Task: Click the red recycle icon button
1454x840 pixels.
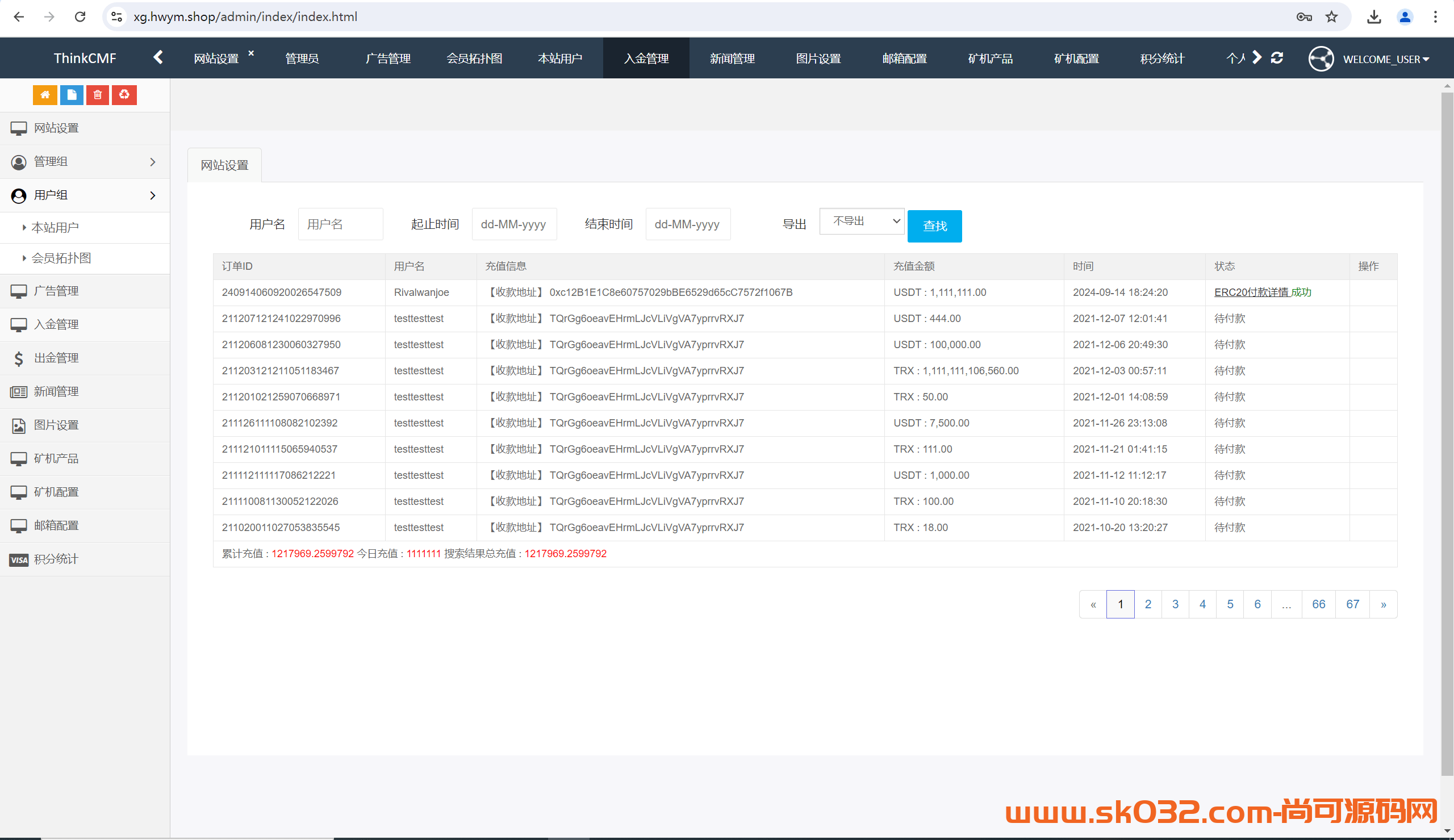Action: [124, 95]
